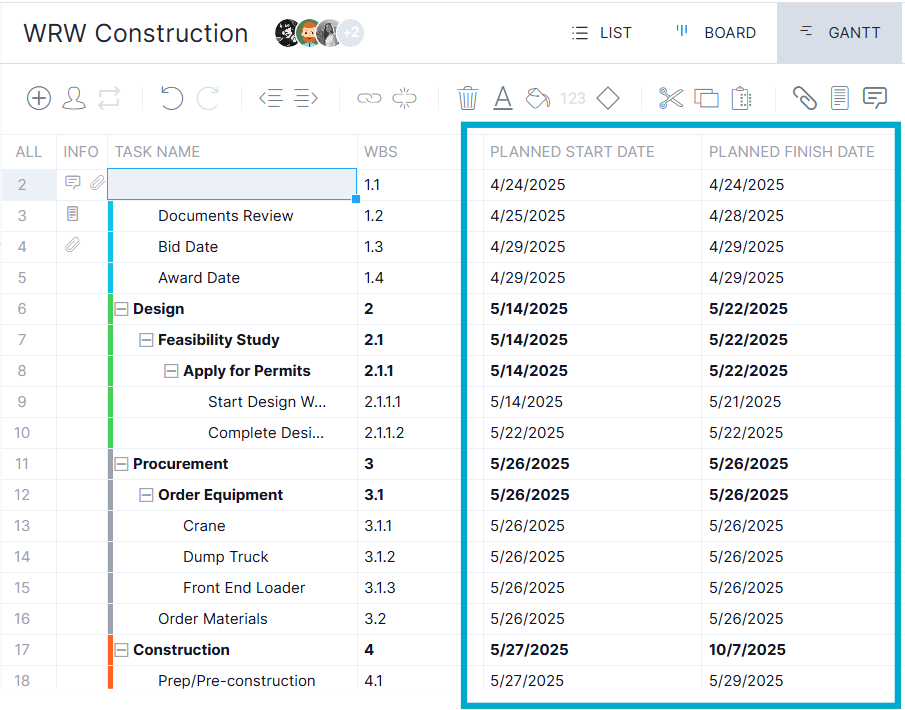Paste a task from the clipboard icon
This screenshot has height=710, width=905.
pos(741,98)
